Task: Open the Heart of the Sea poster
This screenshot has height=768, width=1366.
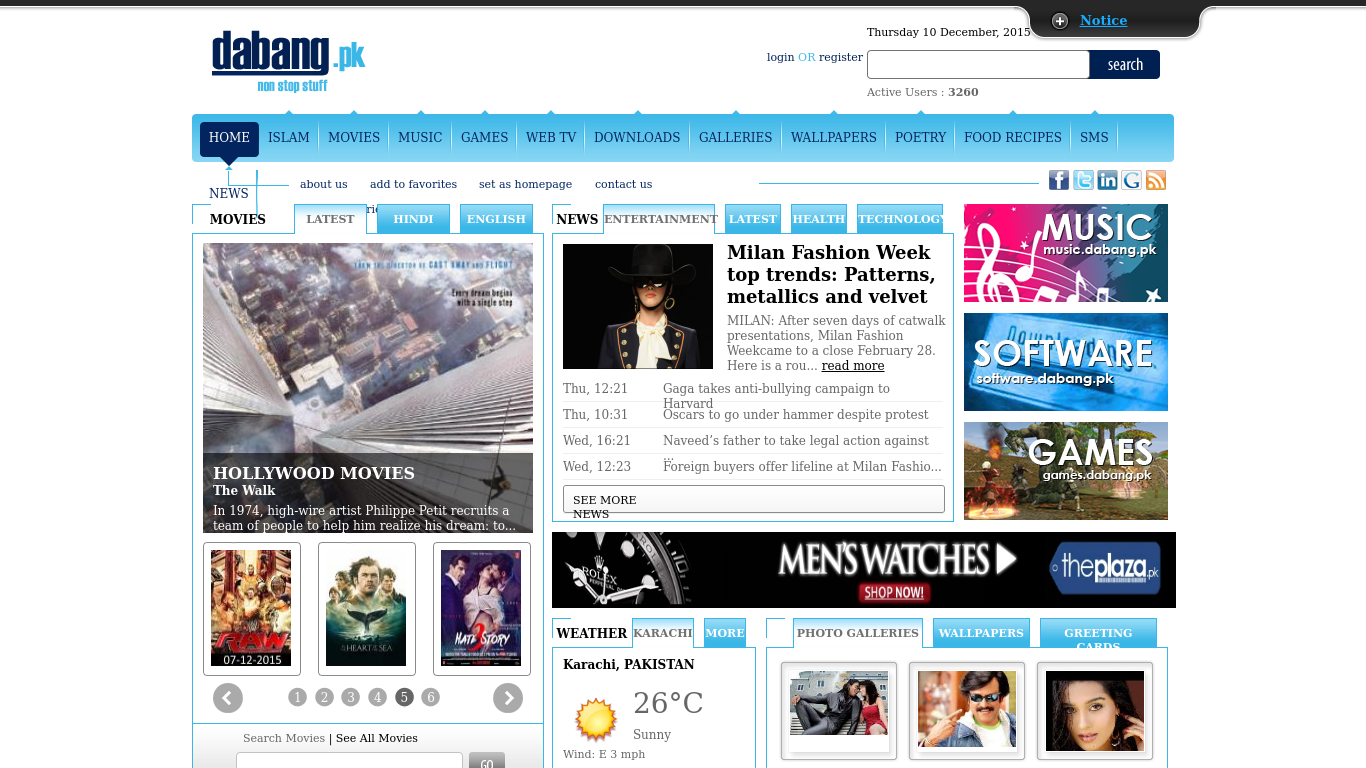Action: coord(366,608)
